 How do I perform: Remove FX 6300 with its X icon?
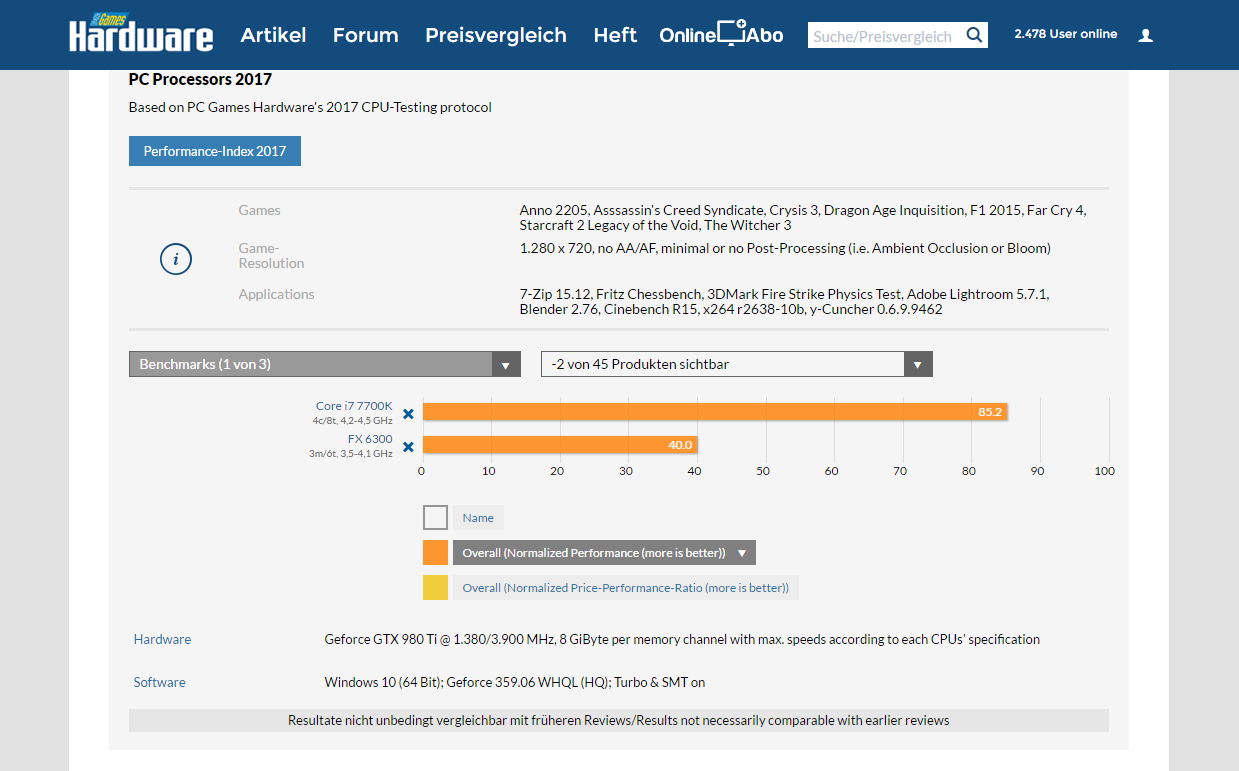coord(408,447)
